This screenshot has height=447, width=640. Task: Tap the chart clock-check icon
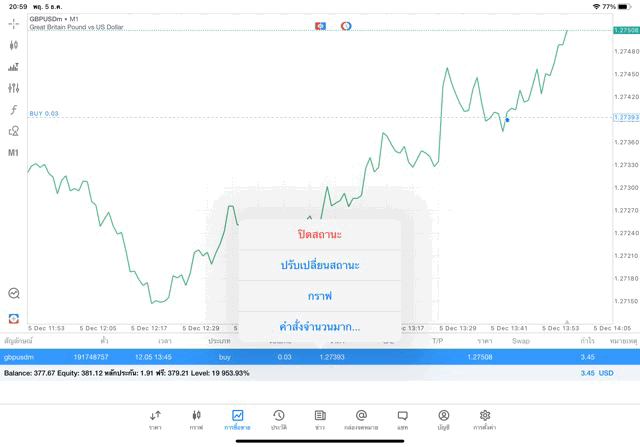(x=14, y=294)
